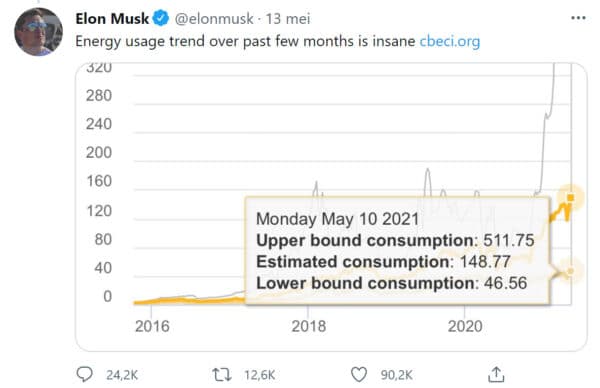Click the orange estimated consumption data marker

[571, 197]
